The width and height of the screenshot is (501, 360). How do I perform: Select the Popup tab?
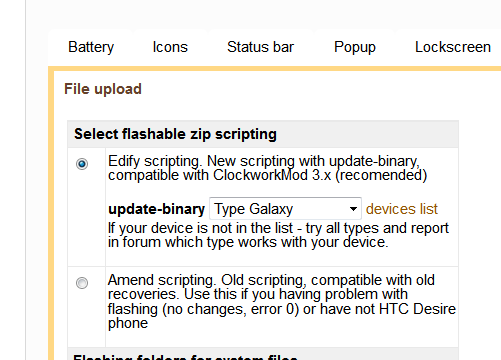pyautogui.click(x=355, y=47)
